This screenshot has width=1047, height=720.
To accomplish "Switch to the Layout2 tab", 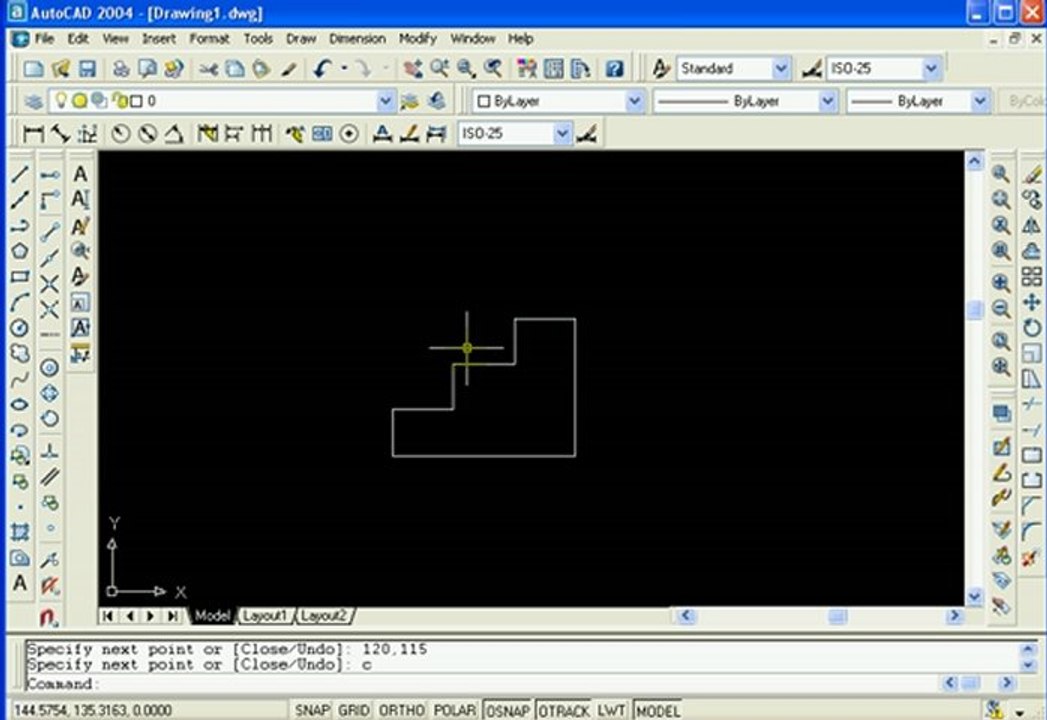I will (323, 616).
